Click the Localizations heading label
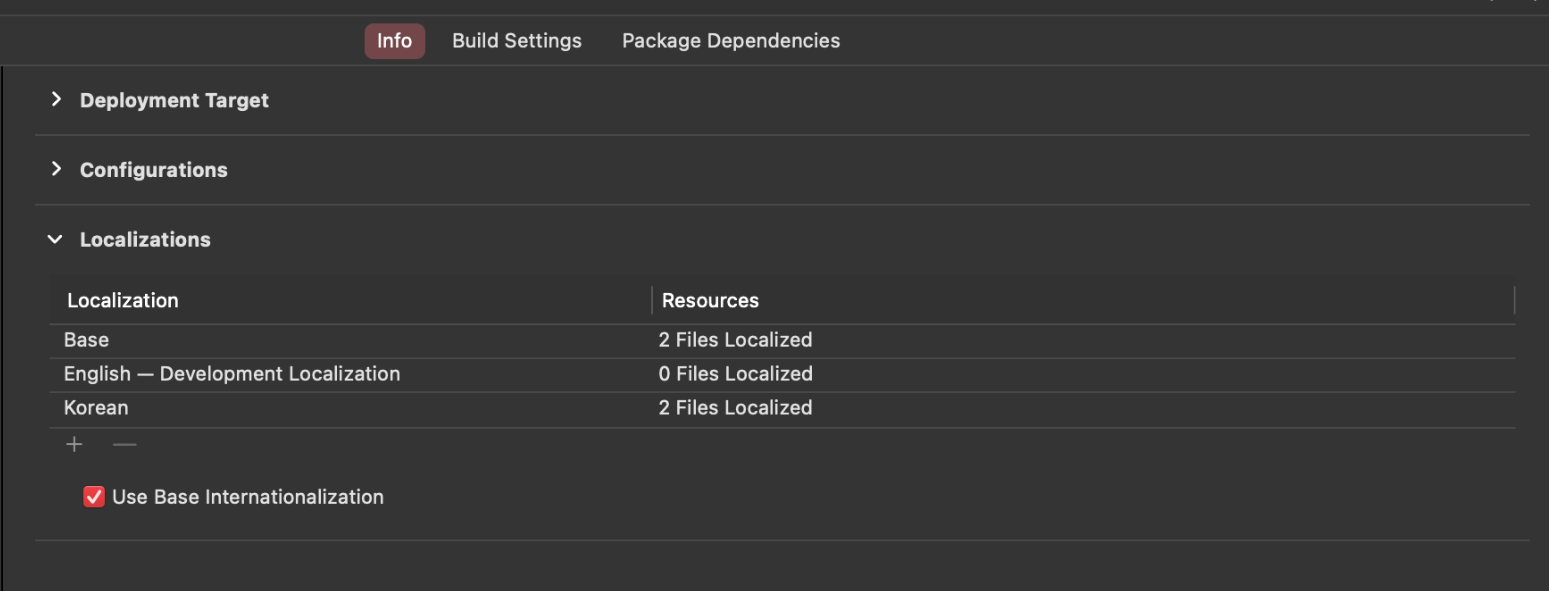This screenshot has width=1549, height=591. [x=145, y=240]
